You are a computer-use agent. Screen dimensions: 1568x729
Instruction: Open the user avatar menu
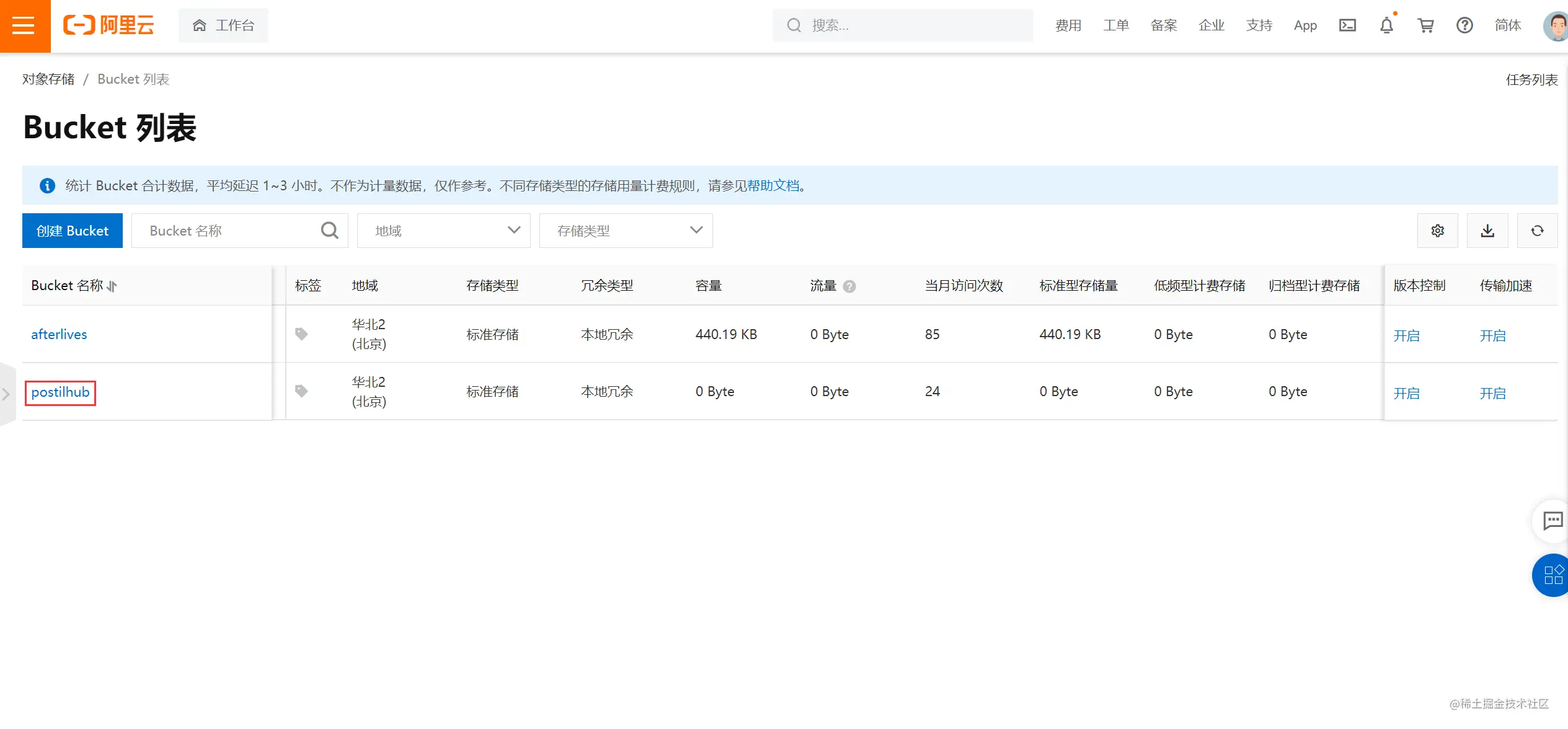1556,26
